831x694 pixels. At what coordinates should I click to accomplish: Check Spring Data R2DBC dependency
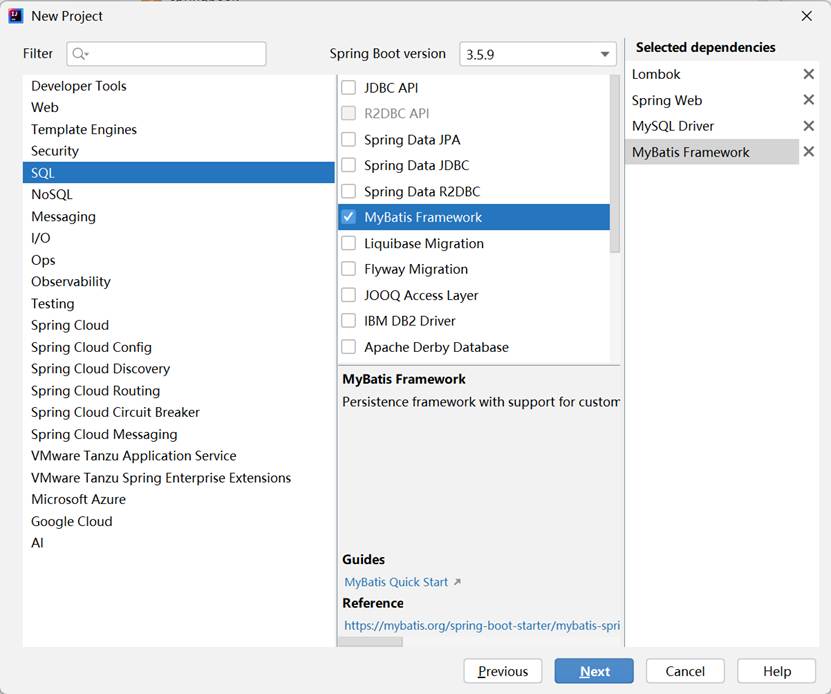(348, 191)
